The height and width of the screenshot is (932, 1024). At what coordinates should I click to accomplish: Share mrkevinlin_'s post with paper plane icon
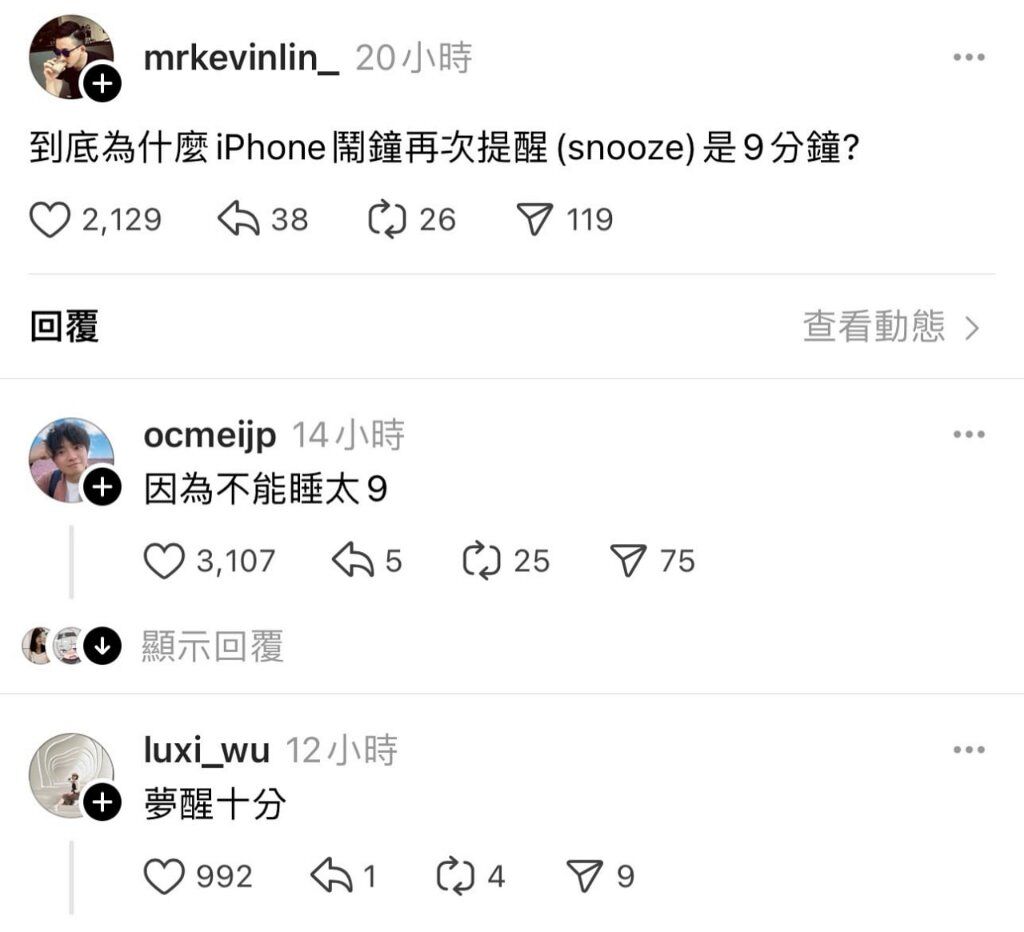[535, 219]
